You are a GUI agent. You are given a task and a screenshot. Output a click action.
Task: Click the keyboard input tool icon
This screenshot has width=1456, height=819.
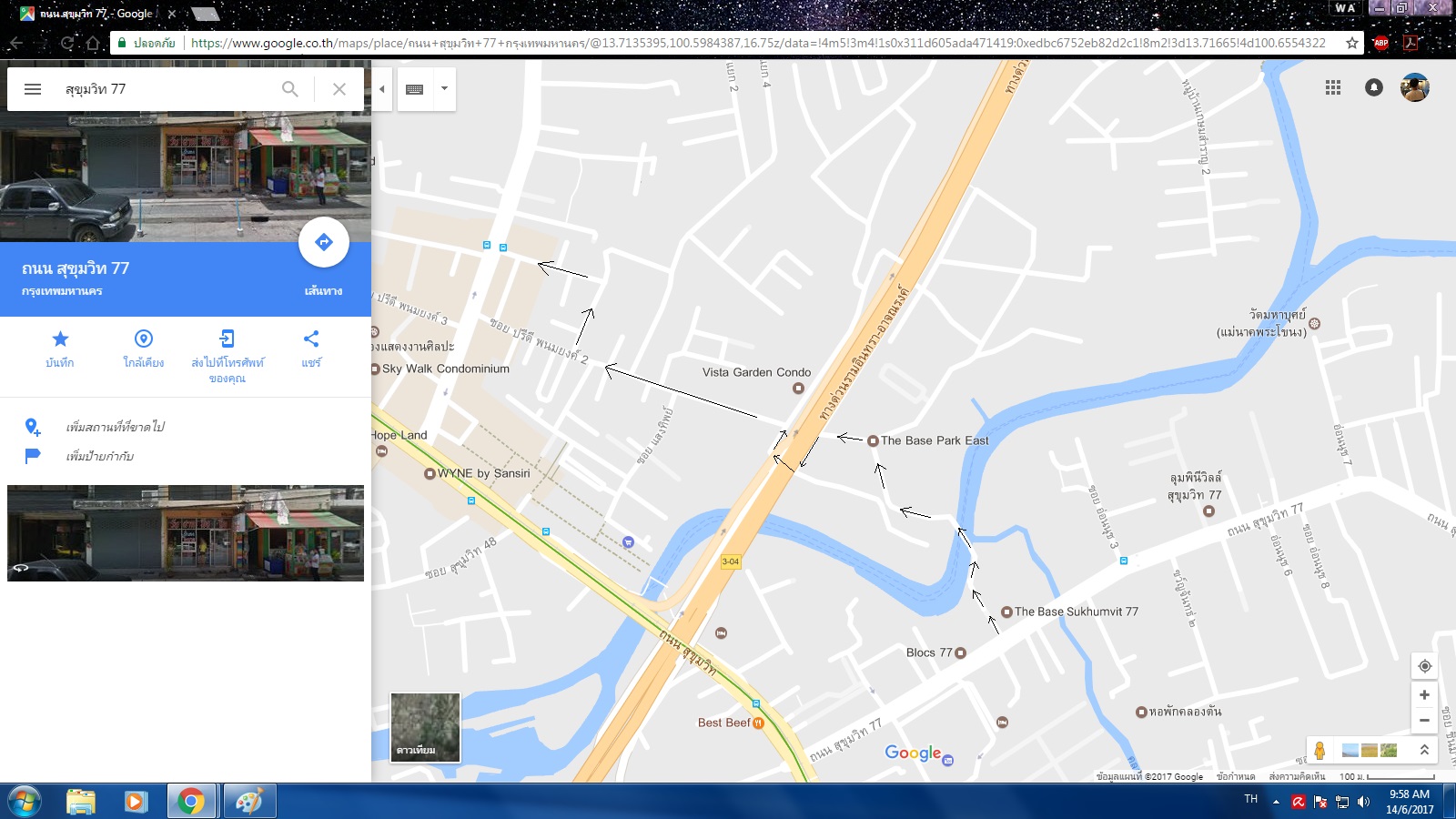click(415, 89)
